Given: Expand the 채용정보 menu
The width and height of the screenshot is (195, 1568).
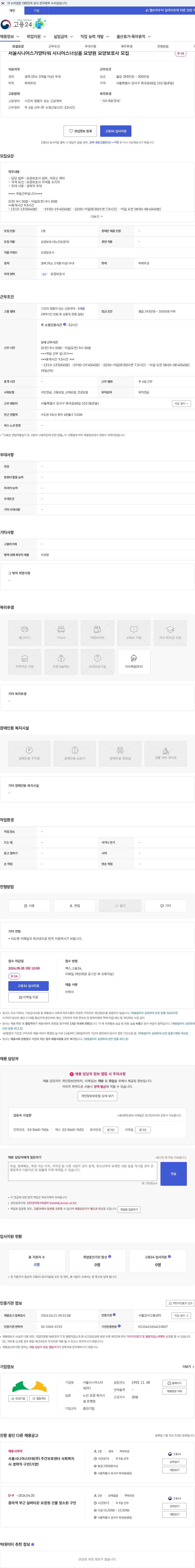Looking at the screenshot, I should [10, 37].
